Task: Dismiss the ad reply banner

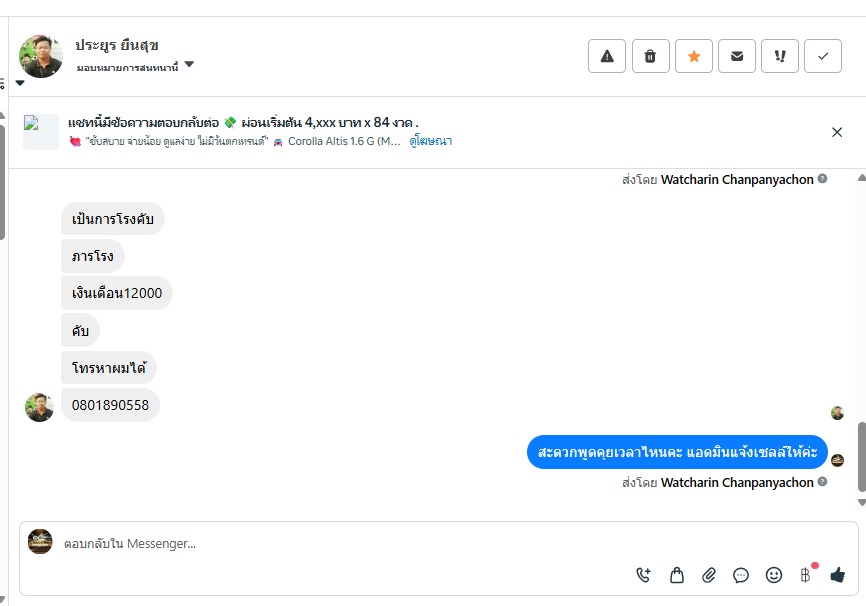Action: point(837,132)
